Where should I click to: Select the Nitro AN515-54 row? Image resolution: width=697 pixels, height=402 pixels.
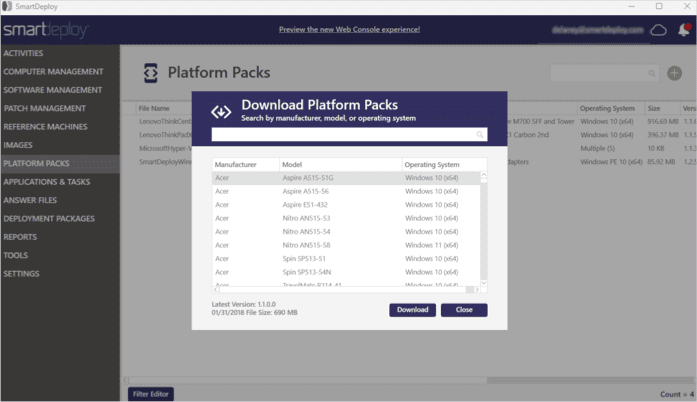pos(346,232)
